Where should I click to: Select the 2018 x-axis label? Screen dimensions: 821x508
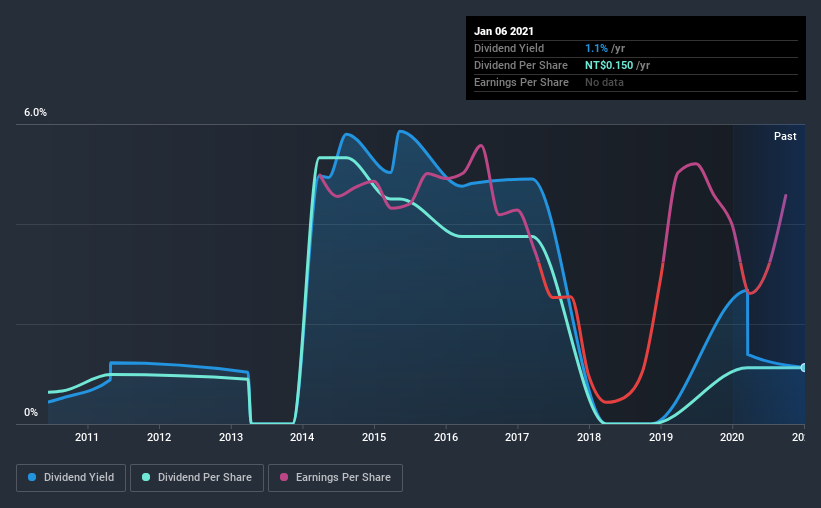tap(589, 437)
